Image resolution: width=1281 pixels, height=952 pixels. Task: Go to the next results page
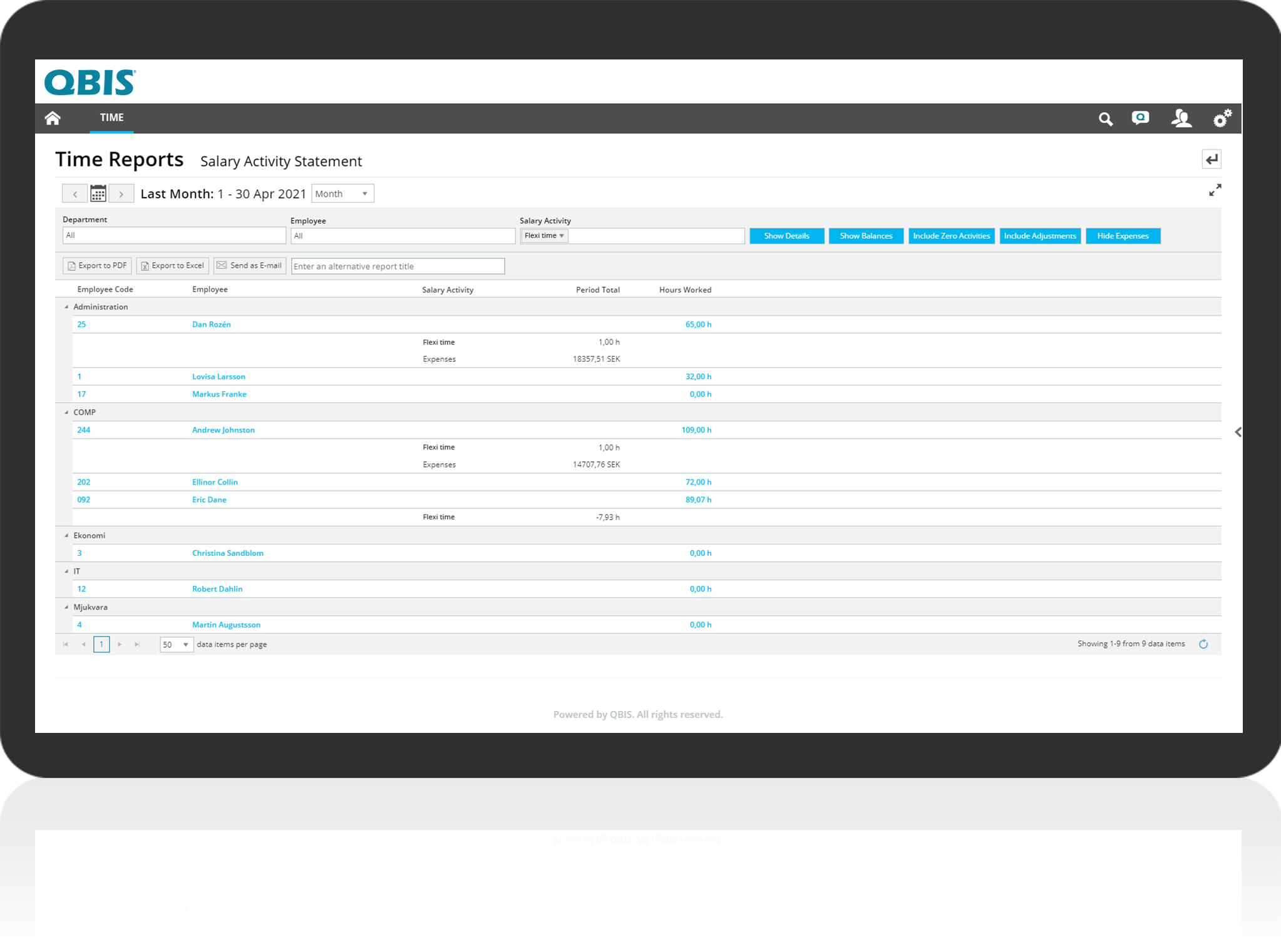[x=120, y=644]
